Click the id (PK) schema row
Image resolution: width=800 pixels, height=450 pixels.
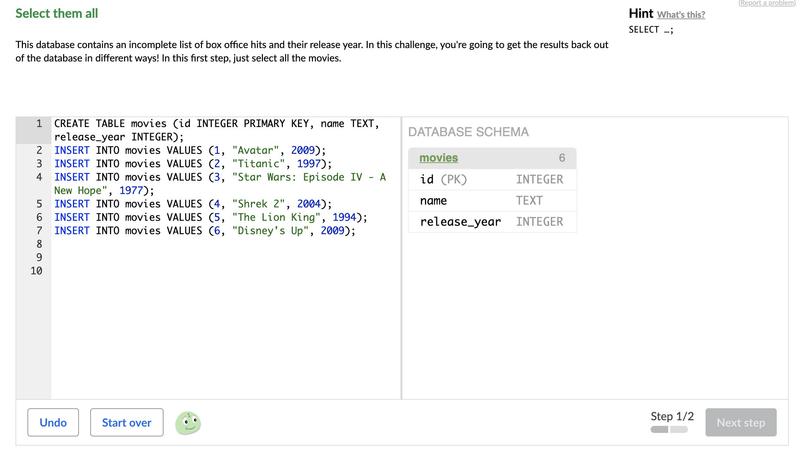tap(492, 180)
